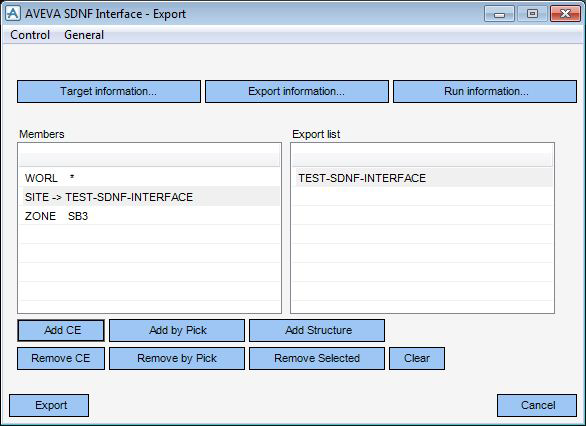
Task: Open Target information dialog
Action: [109, 91]
